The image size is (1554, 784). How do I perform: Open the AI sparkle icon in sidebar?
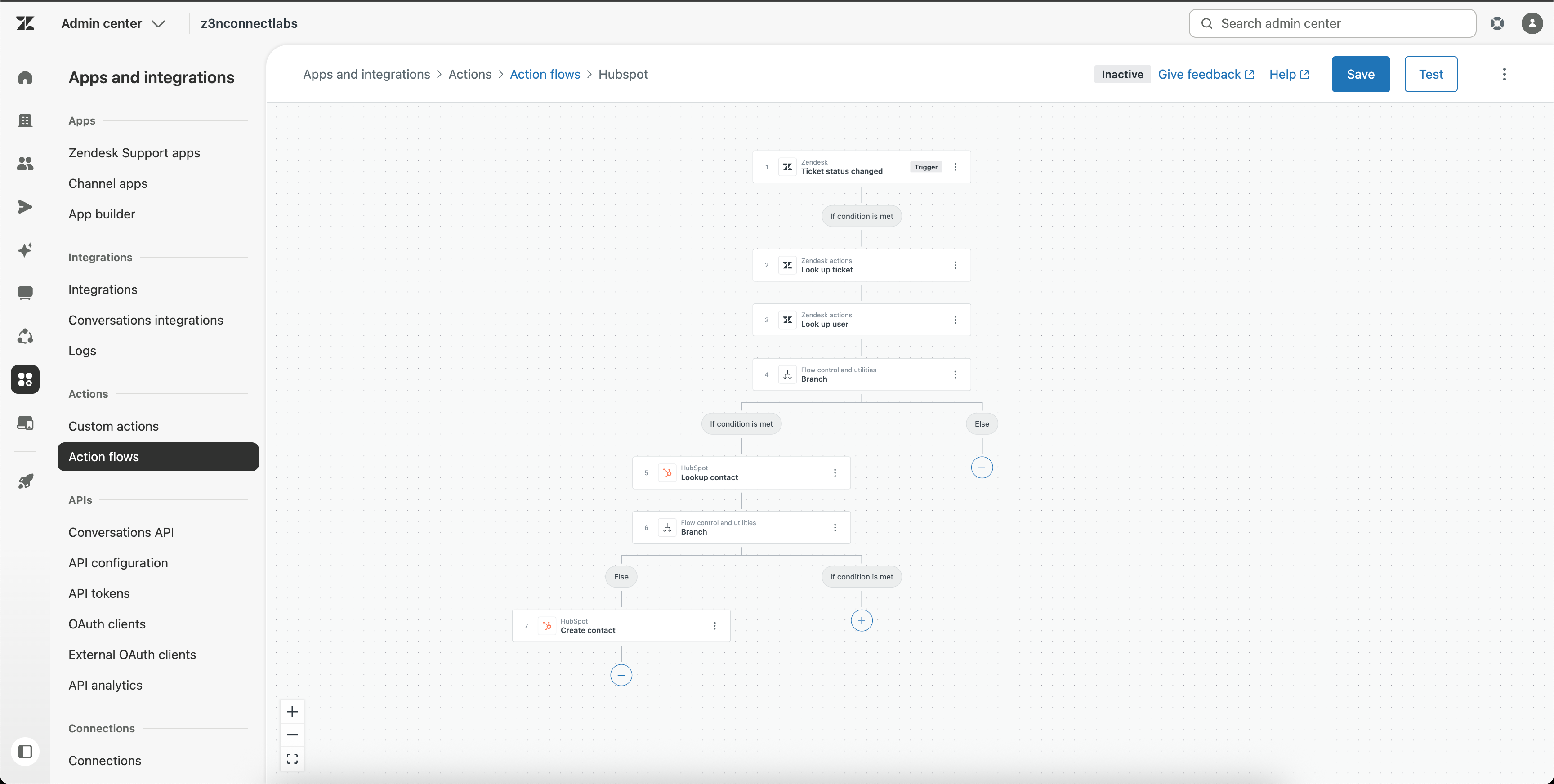pos(25,249)
